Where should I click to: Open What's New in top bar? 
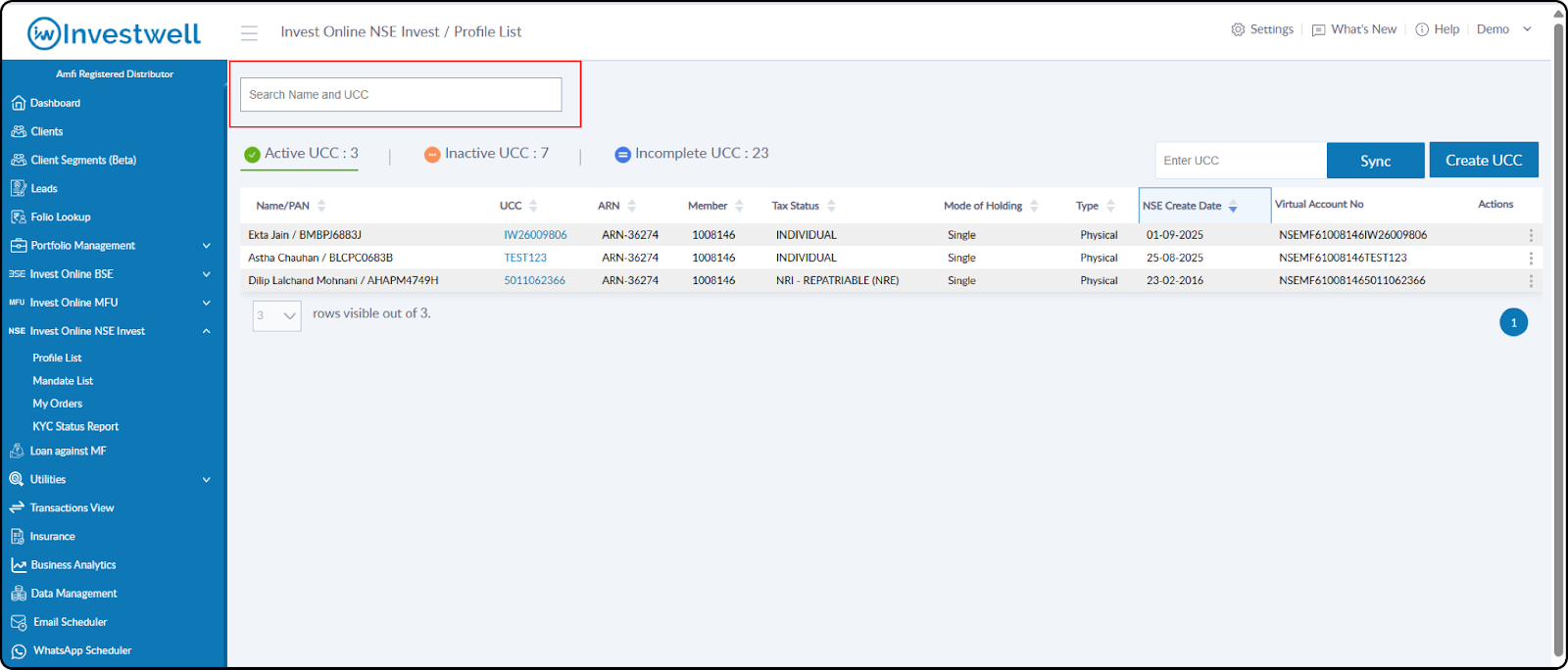coord(1354,29)
